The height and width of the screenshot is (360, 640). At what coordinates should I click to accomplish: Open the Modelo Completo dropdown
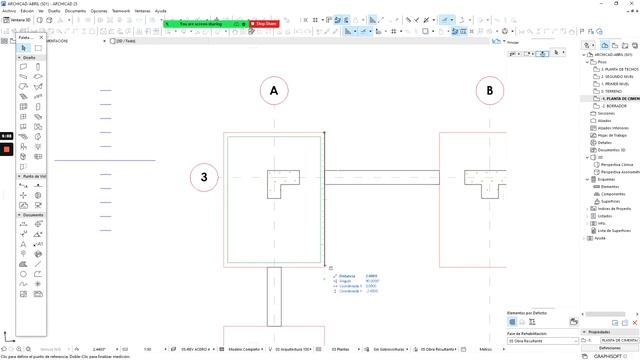click(x=246, y=349)
